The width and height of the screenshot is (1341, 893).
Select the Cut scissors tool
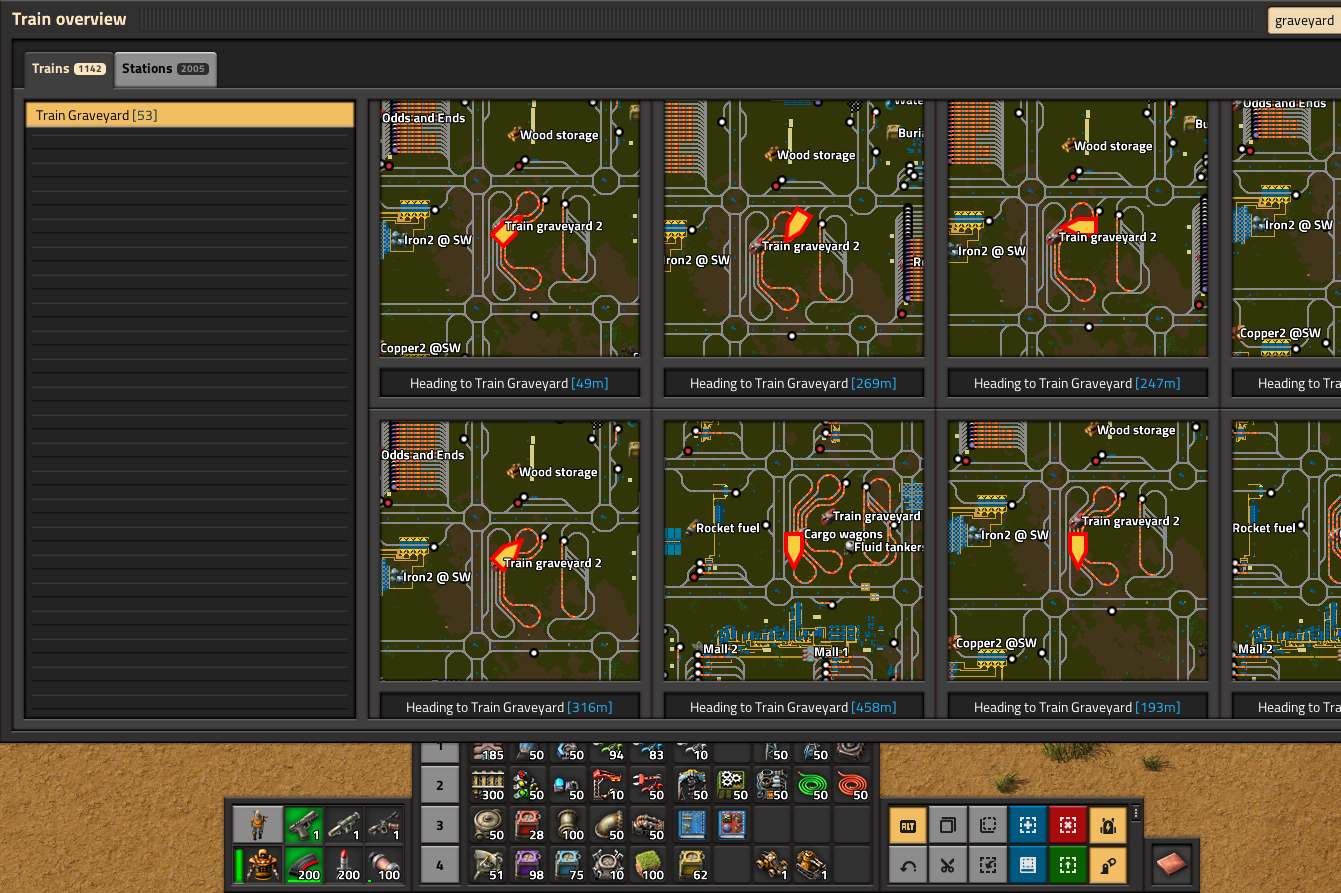tap(948, 865)
